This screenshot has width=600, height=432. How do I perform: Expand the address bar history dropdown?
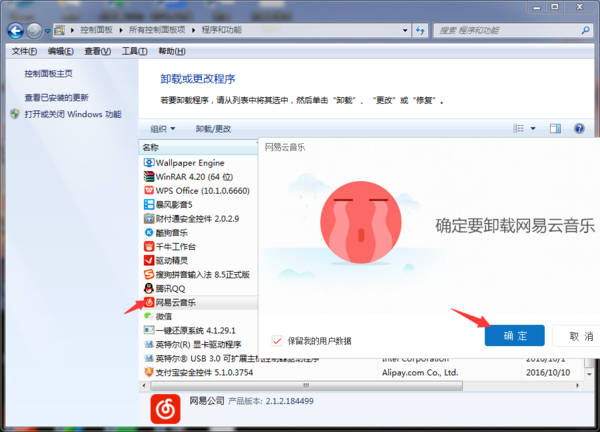[405, 31]
